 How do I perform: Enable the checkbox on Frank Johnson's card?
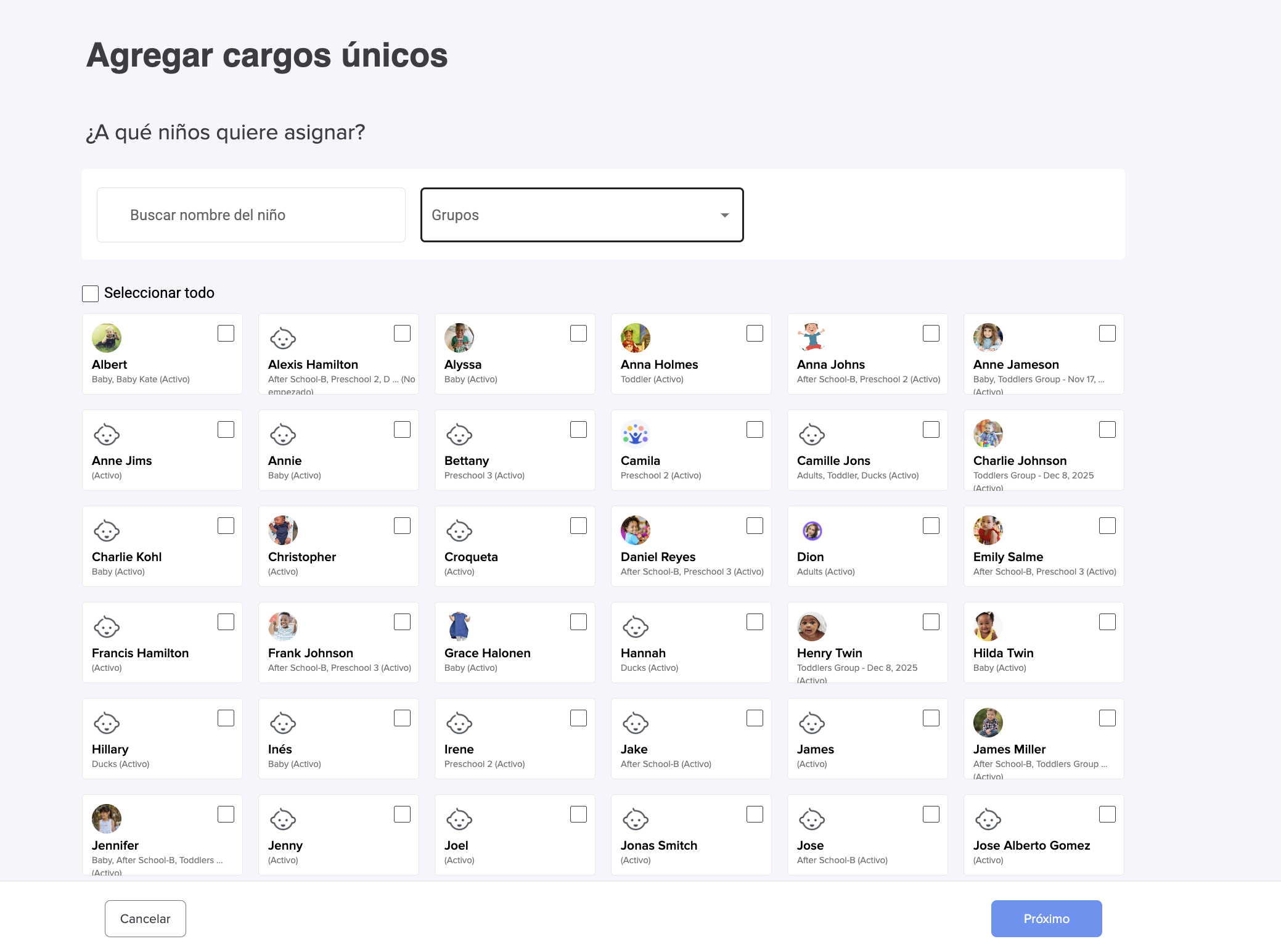coord(402,622)
